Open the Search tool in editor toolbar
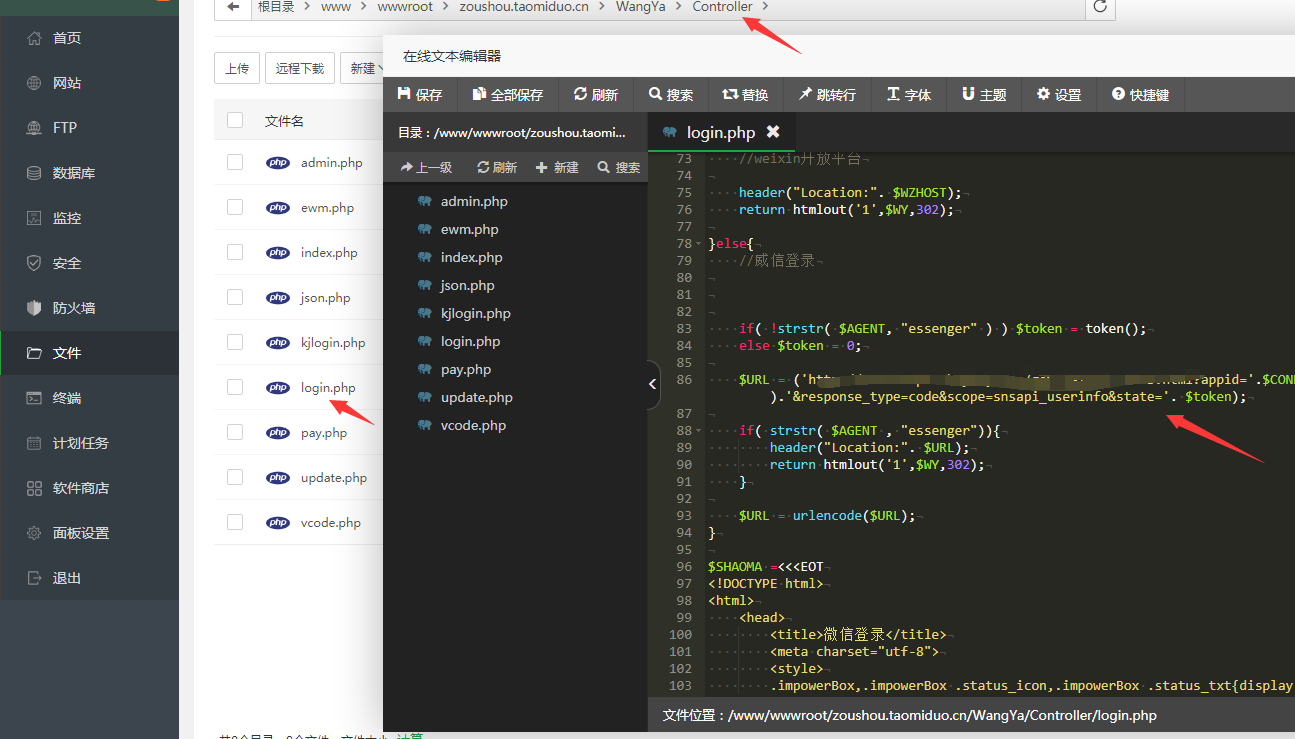 [670, 95]
